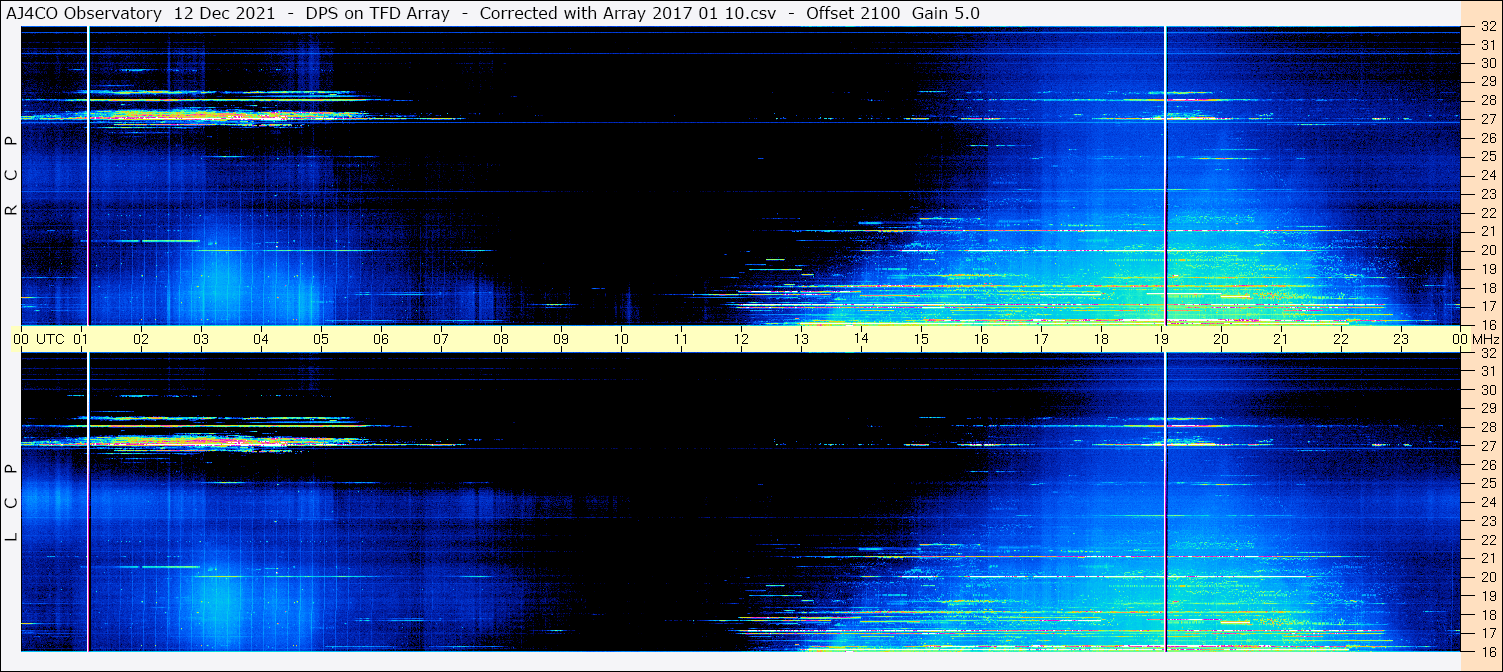
Task: Click the 09 hour label on time axis
Action: 561,339
